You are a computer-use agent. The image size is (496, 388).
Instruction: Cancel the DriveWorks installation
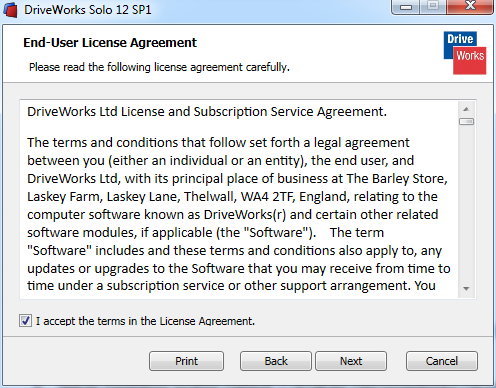(x=442, y=361)
